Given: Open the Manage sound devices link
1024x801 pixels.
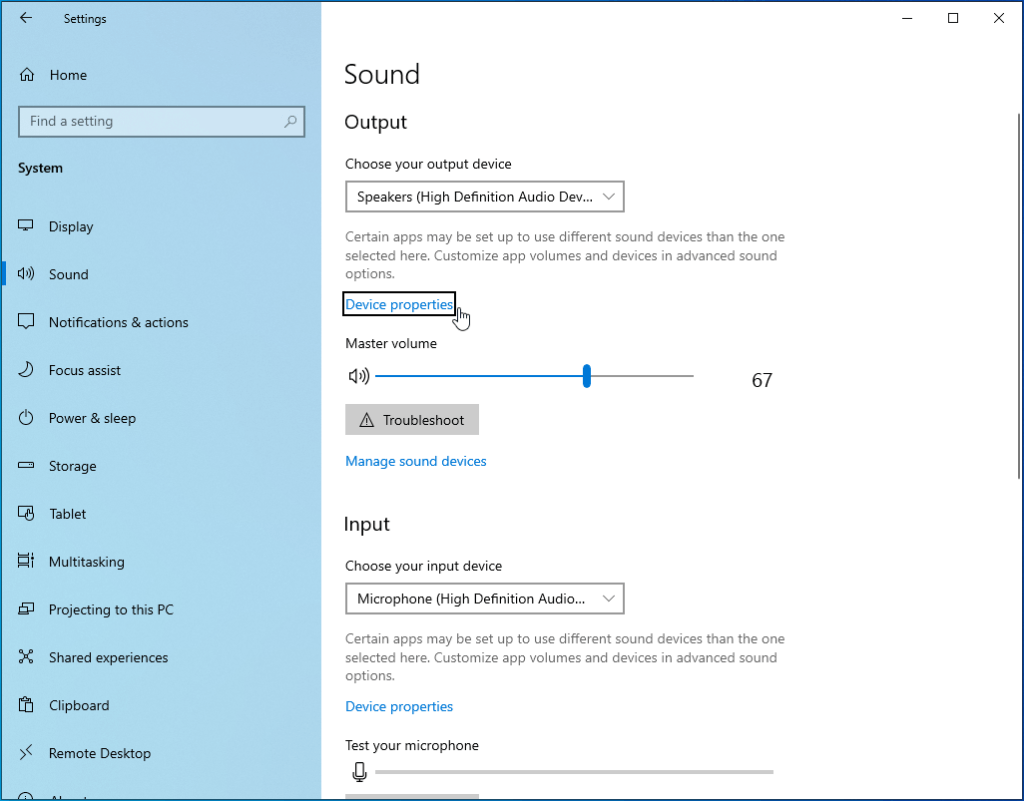Looking at the screenshot, I should 415,461.
